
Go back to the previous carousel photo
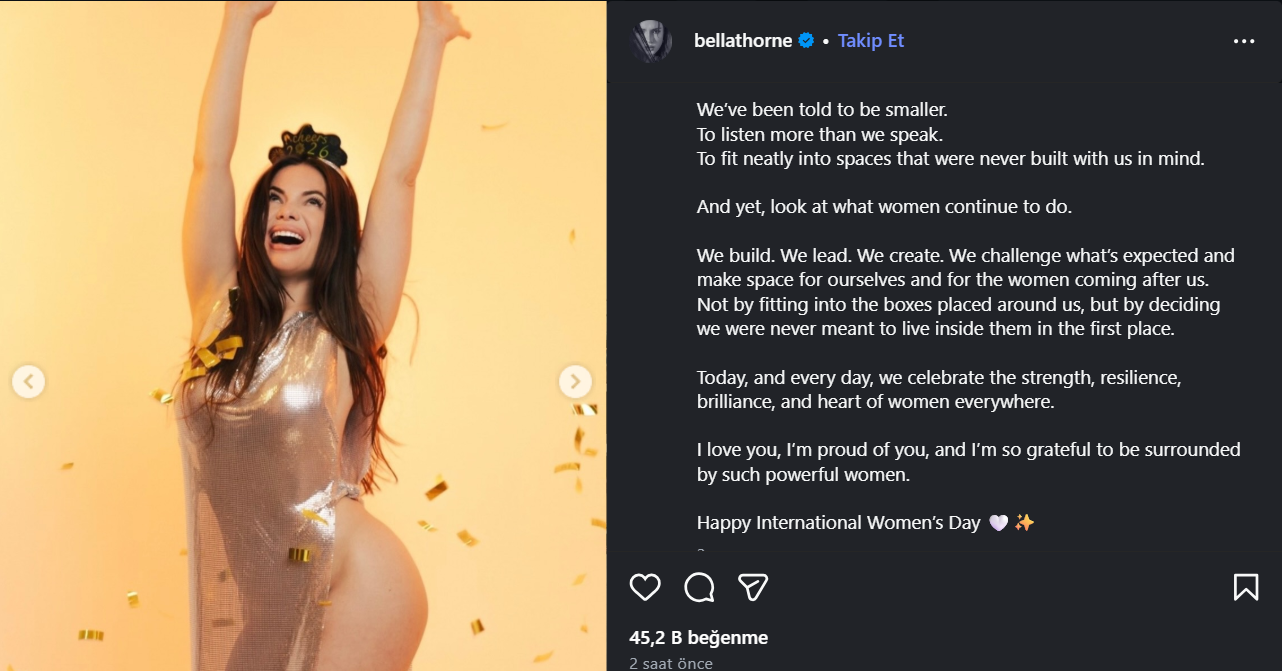[28, 381]
